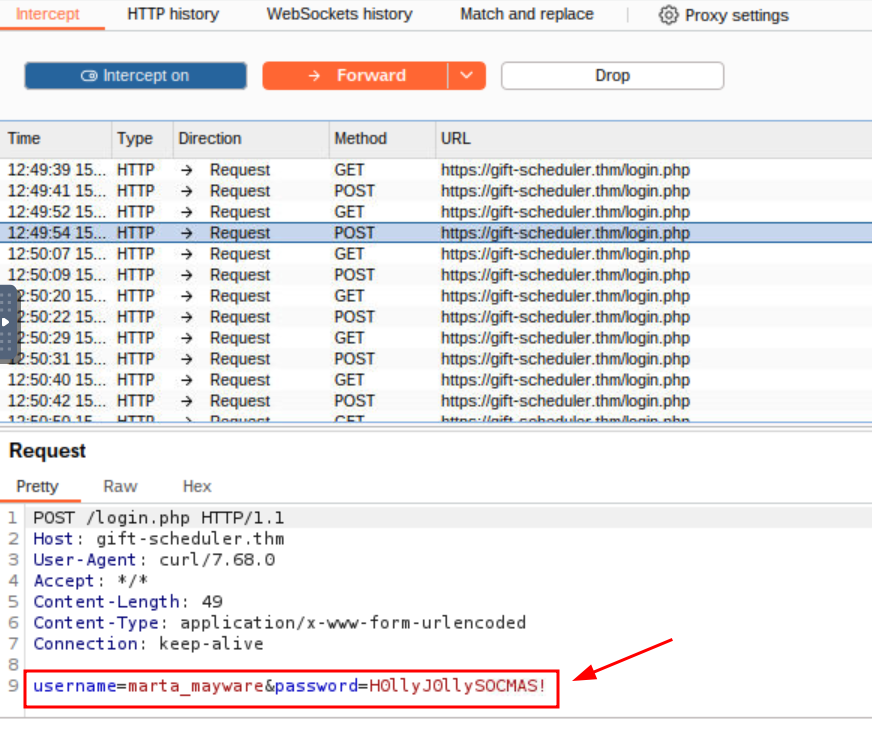Click the Content-Length 49 line
Viewport: 872px width, 730px height.
(128, 602)
